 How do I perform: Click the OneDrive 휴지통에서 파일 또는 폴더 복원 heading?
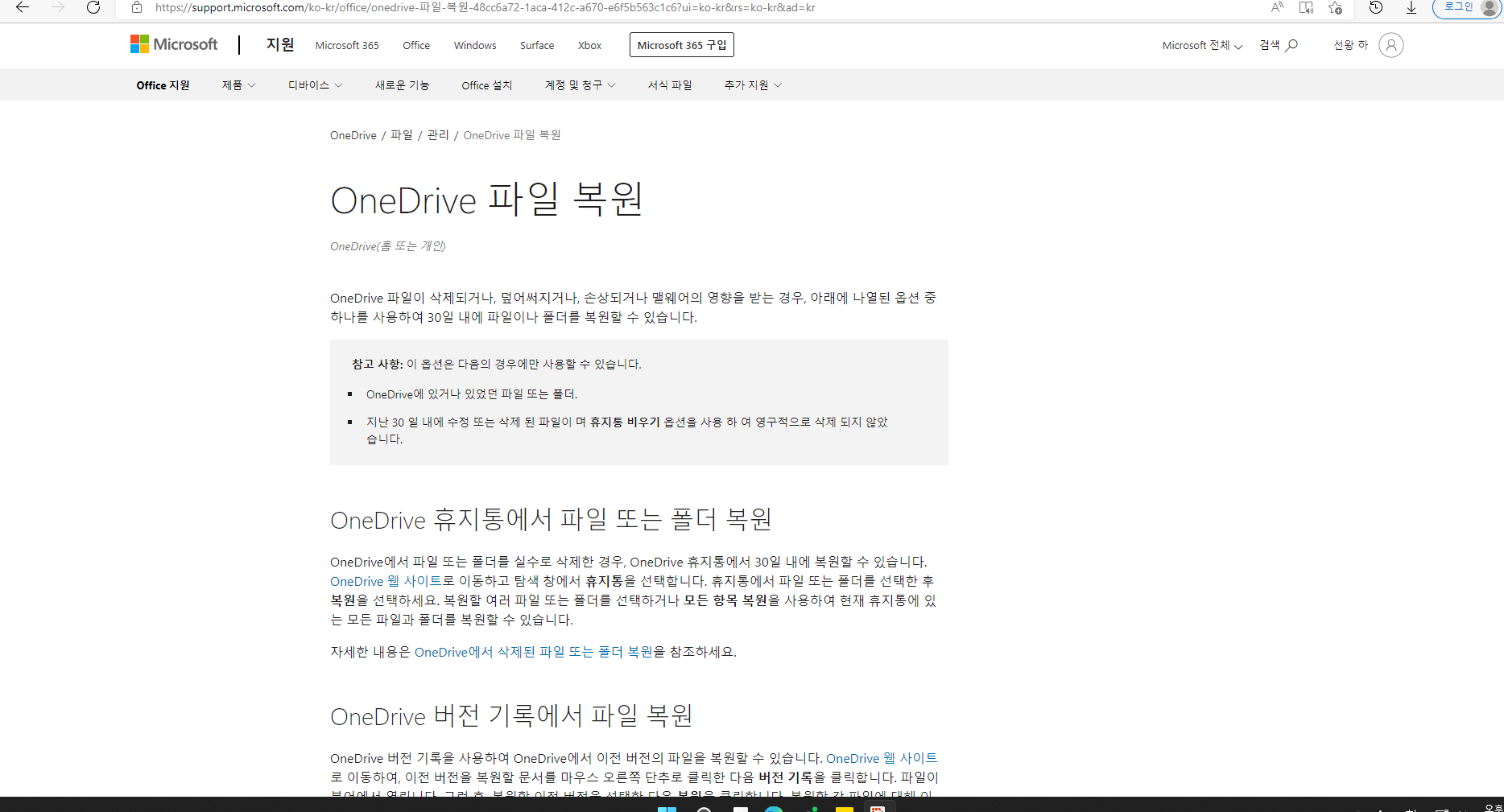point(552,519)
